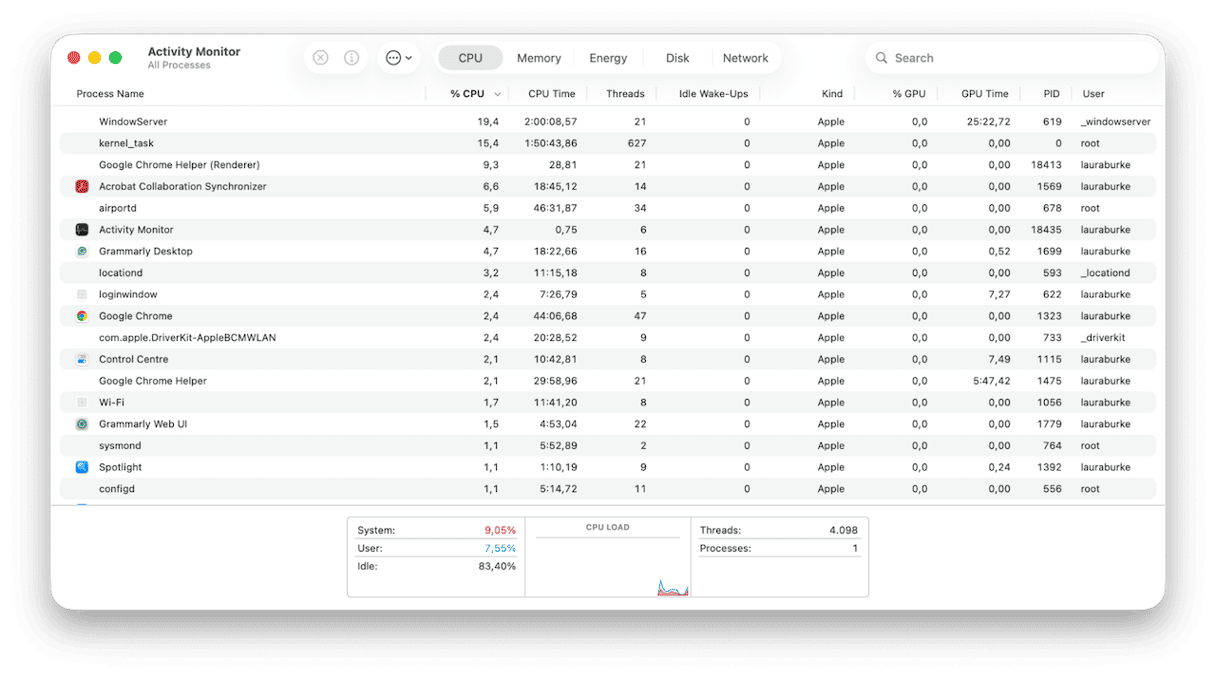Click the Grammarly Desktop app icon
The image size is (1216, 677).
tap(83, 251)
